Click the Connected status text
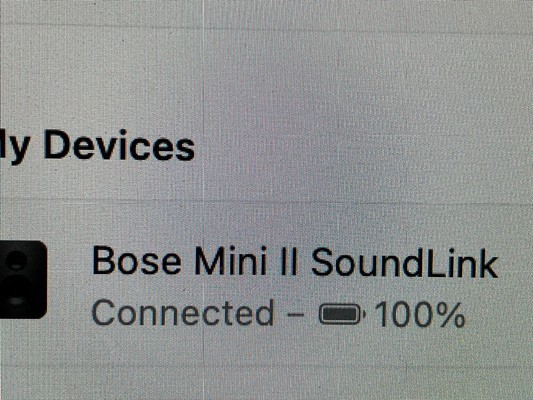533x400 pixels. point(183,313)
